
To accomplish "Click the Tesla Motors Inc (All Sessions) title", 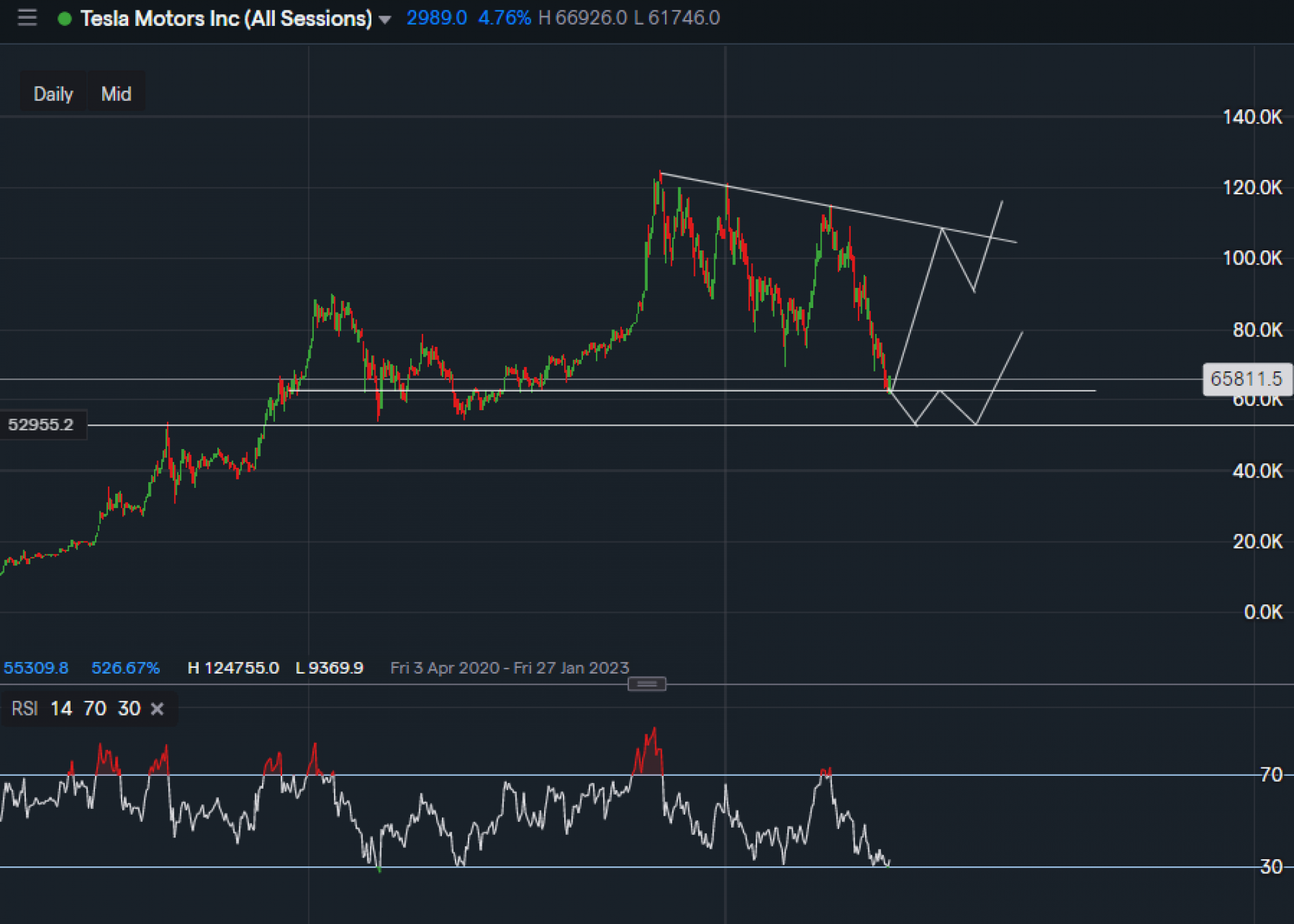I will tap(226, 18).
